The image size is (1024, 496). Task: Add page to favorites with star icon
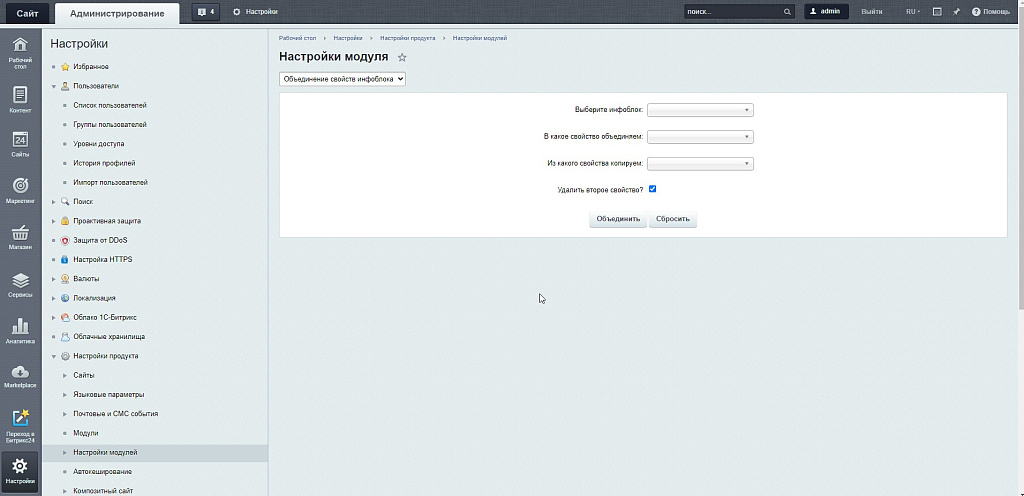pyautogui.click(x=402, y=58)
